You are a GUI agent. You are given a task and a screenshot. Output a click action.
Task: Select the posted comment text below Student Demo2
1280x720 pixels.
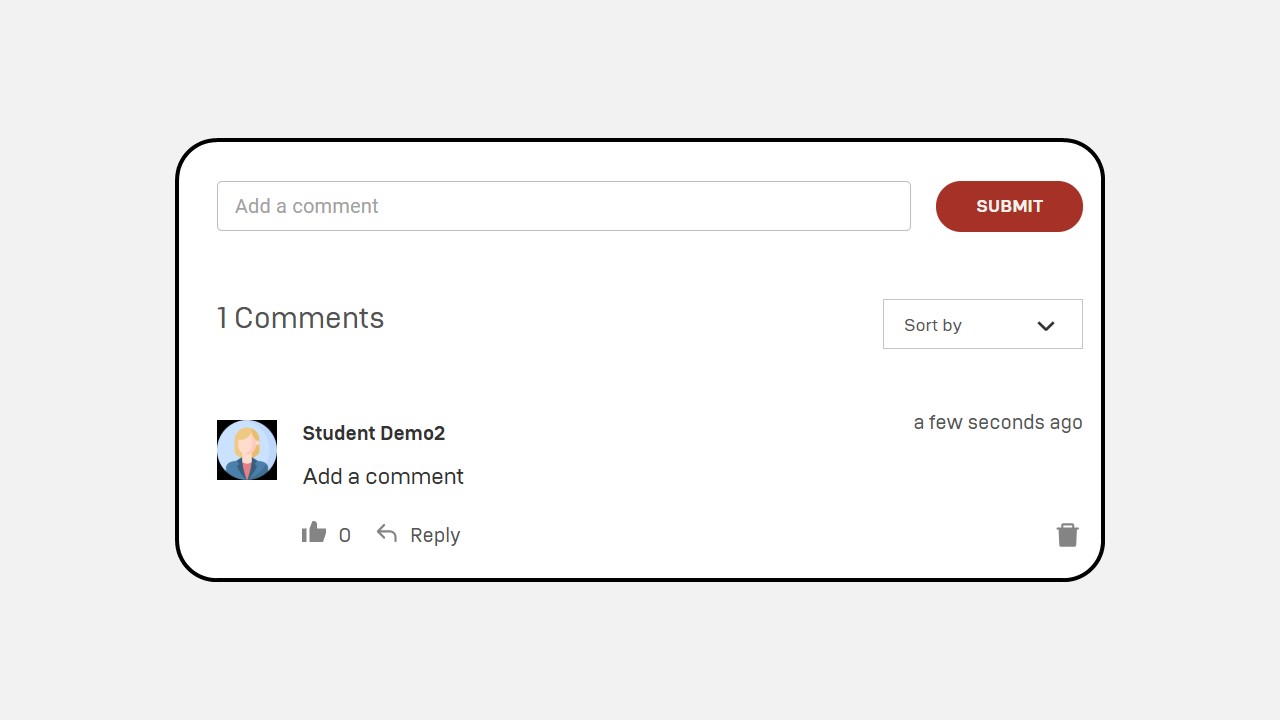coord(383,476)
